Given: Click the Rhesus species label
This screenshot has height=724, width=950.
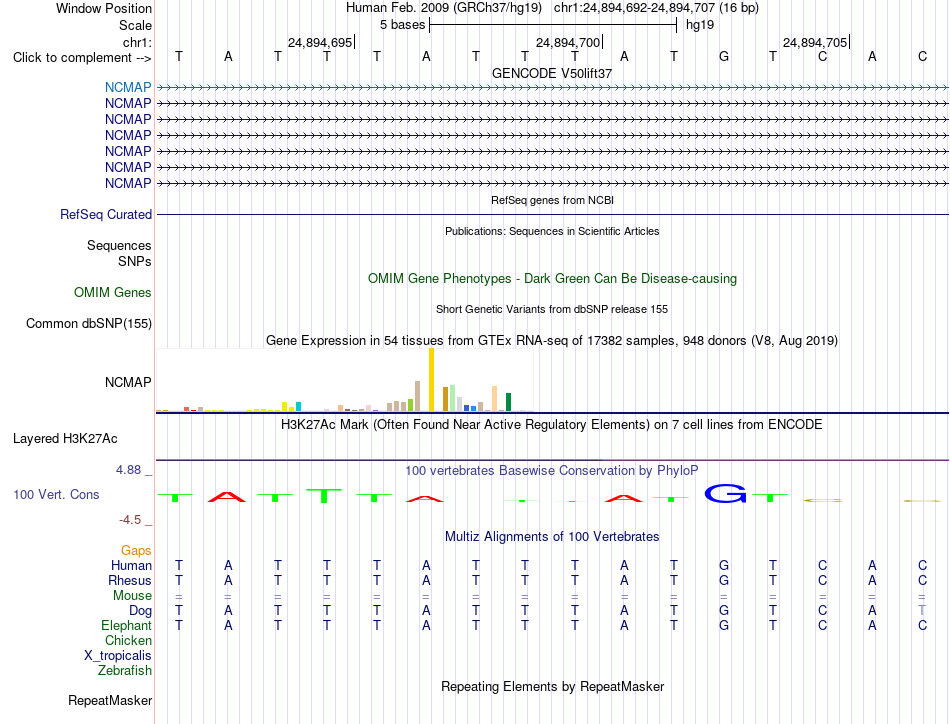Looking at the screenshot, I should (x=130, y=580).
